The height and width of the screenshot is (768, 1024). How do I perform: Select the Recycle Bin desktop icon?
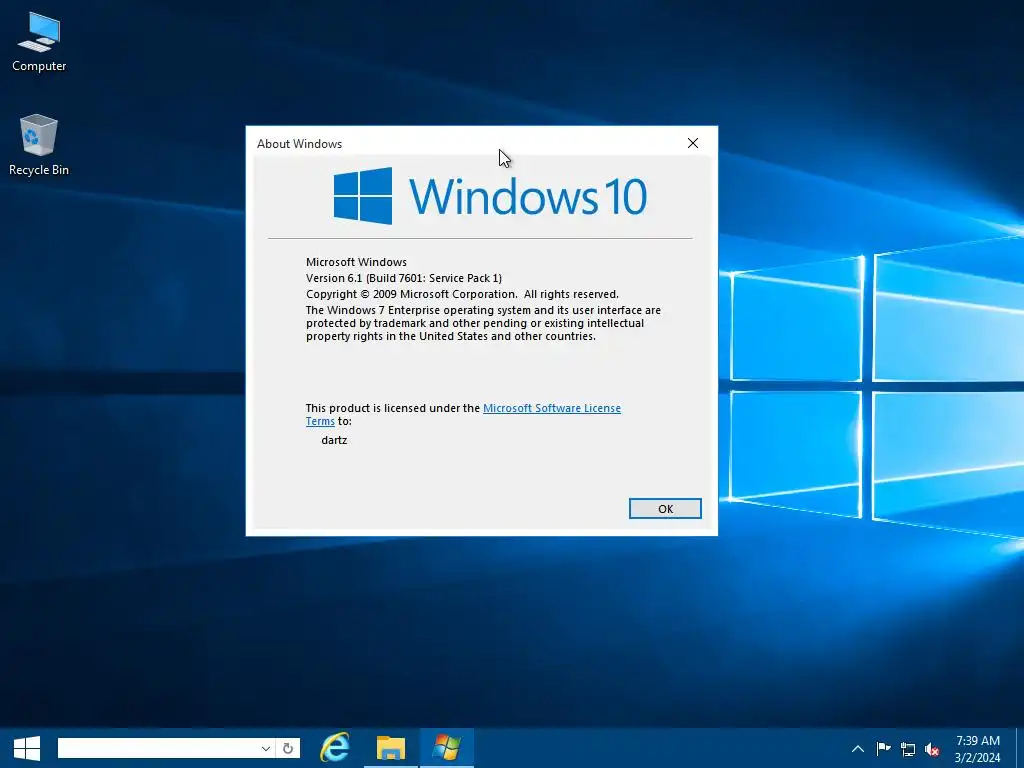(x=39, y=145)
